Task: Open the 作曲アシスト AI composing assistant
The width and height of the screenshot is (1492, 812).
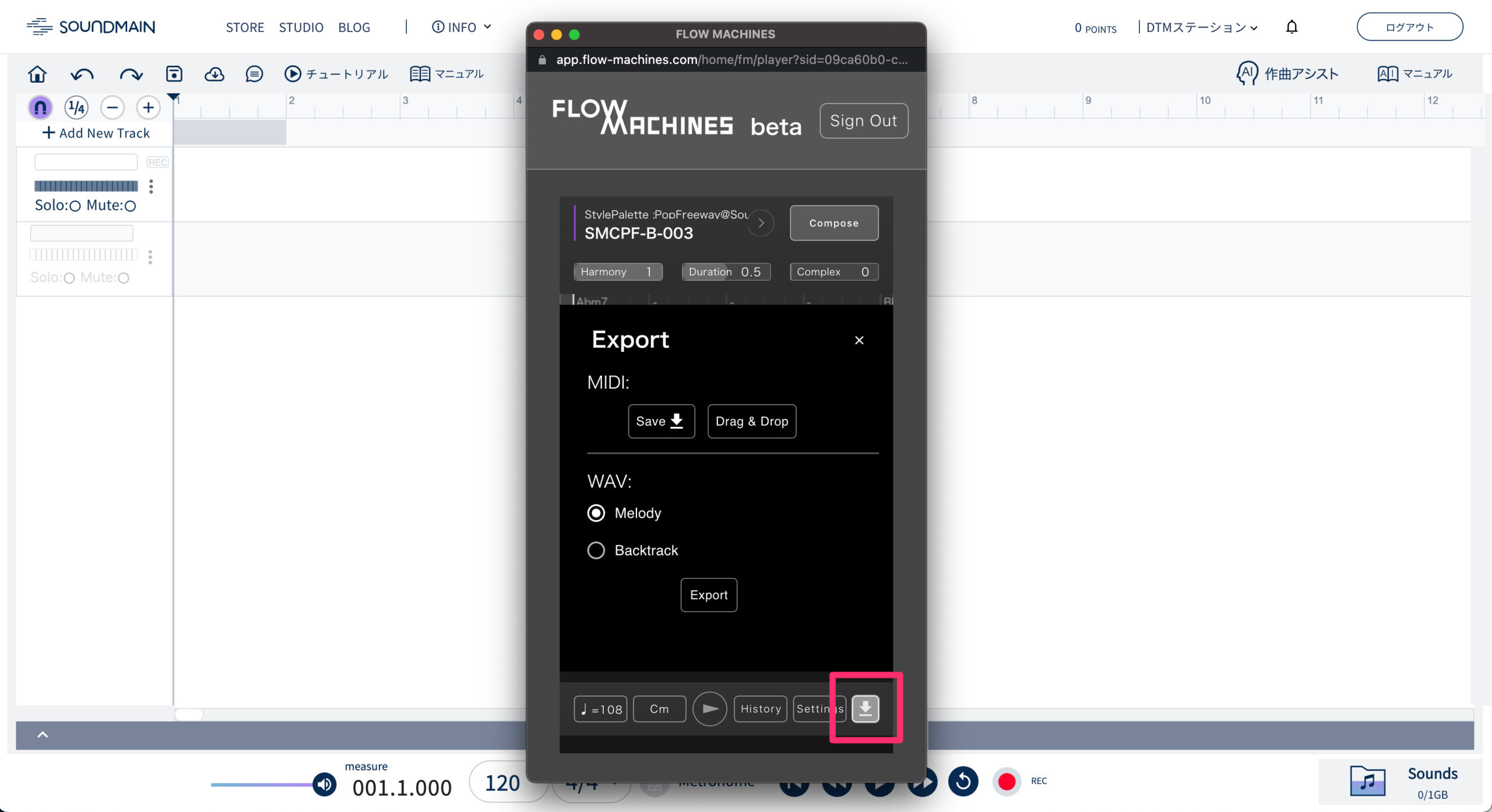Action: [x=1287, y=74]
